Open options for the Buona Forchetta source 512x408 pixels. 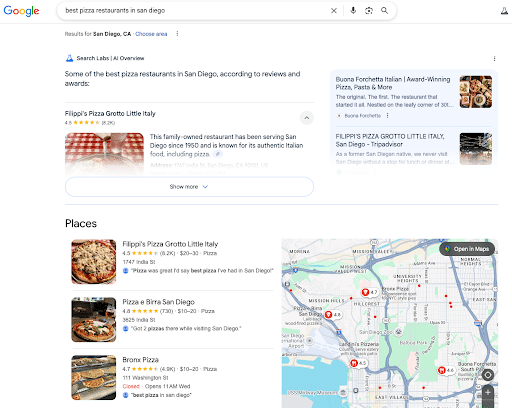tap(387, 116)
